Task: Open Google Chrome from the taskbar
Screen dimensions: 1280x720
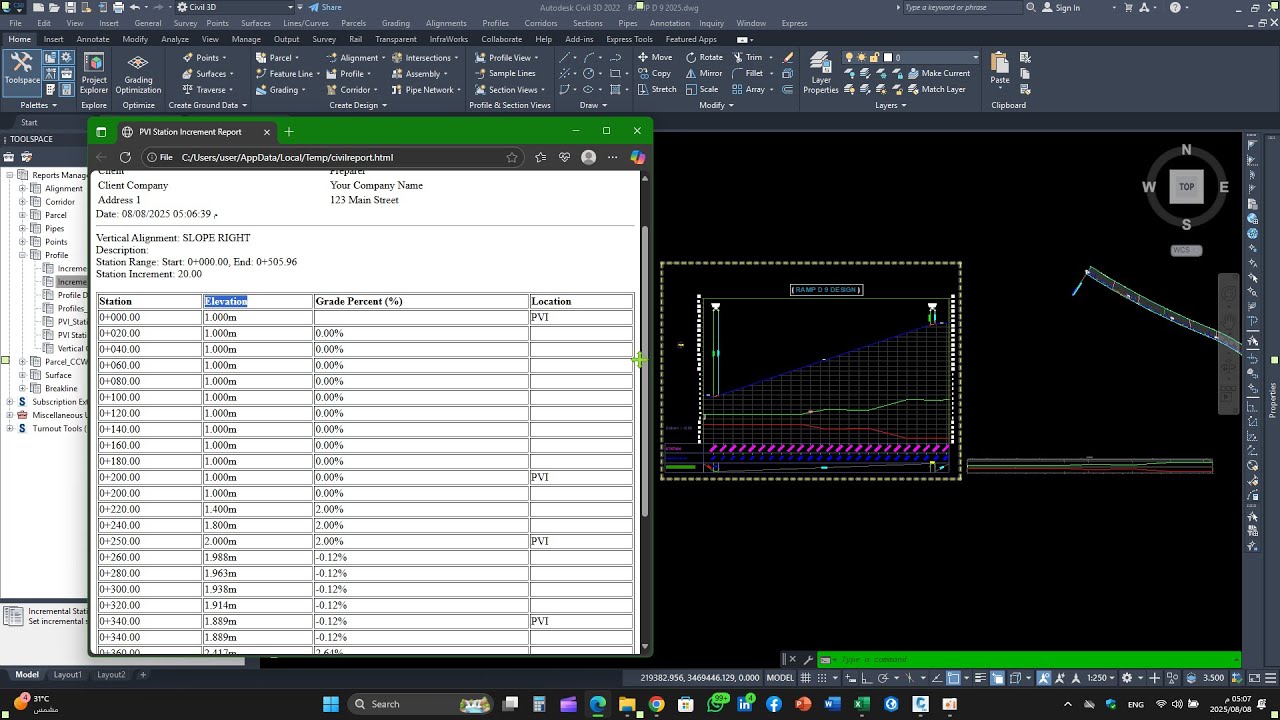Action: point(656,704)
